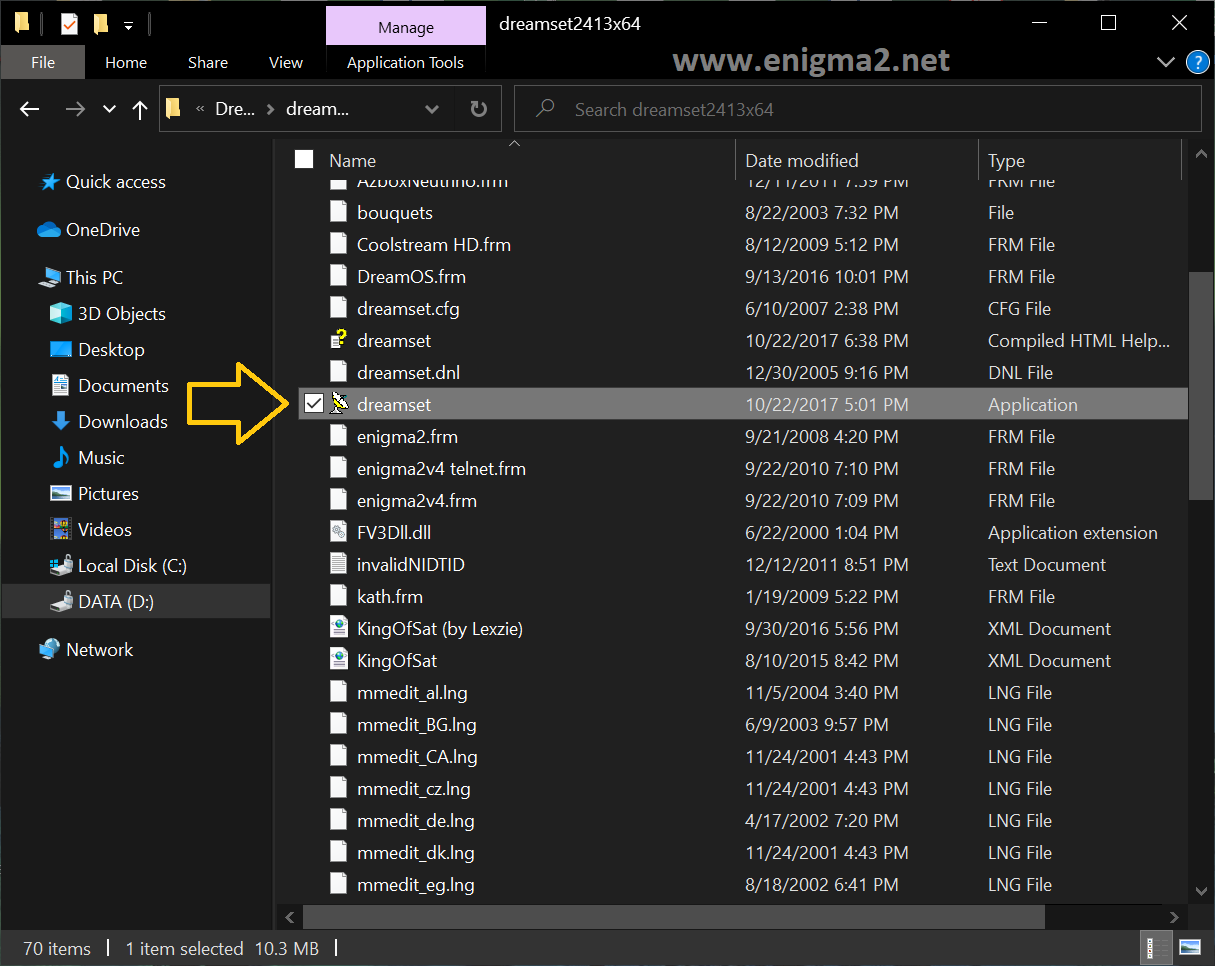Open the Videos film icon
The width and height of the screenshot is (1215, 966).
(61, 530)
